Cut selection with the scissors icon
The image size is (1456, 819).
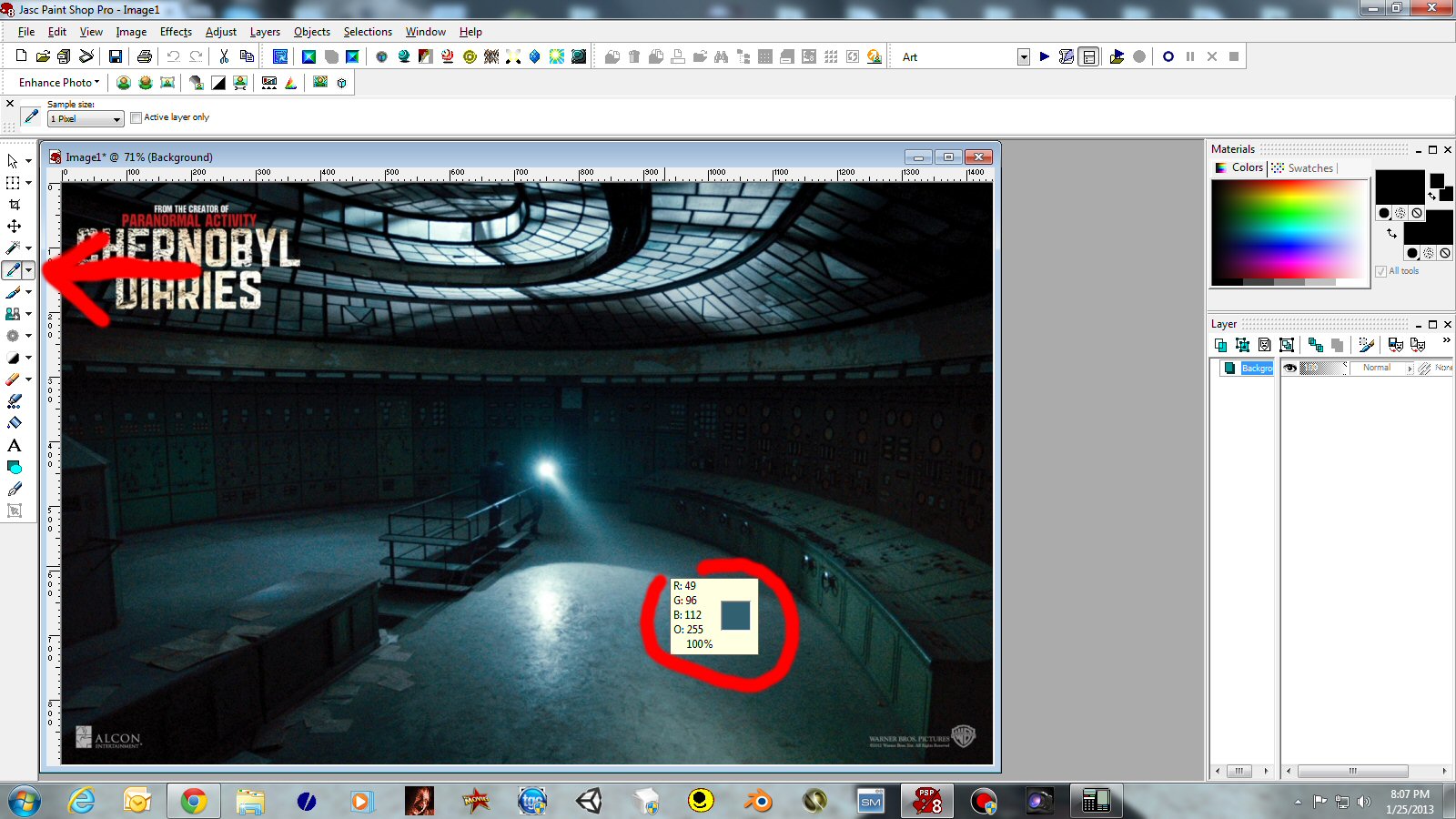pyautogui.click(x=224, y=56)
